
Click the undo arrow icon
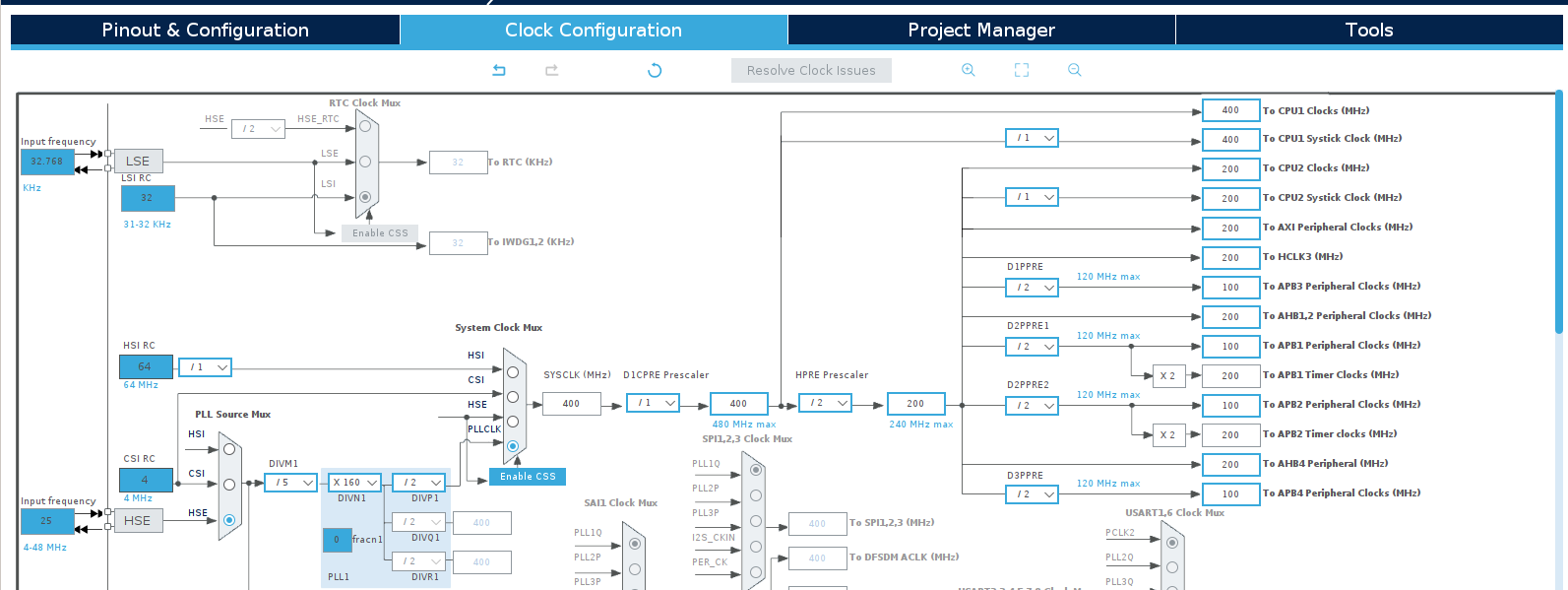tap(499, 70)
